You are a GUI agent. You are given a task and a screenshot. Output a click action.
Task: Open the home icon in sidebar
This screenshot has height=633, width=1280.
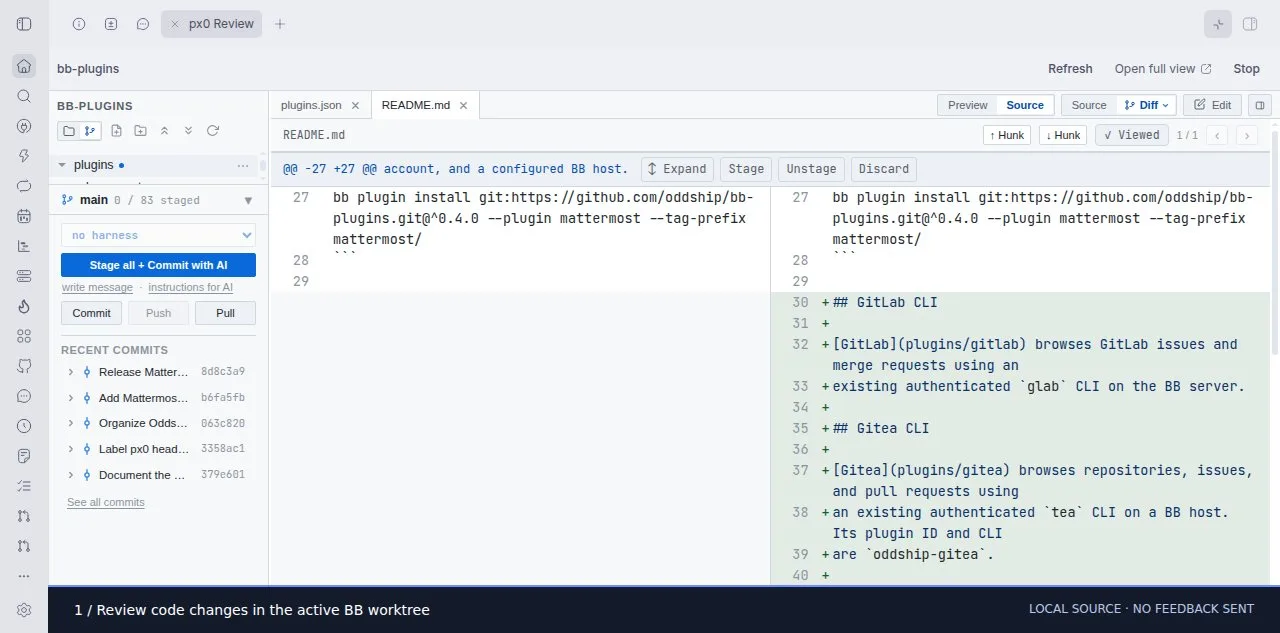(24, 67)
